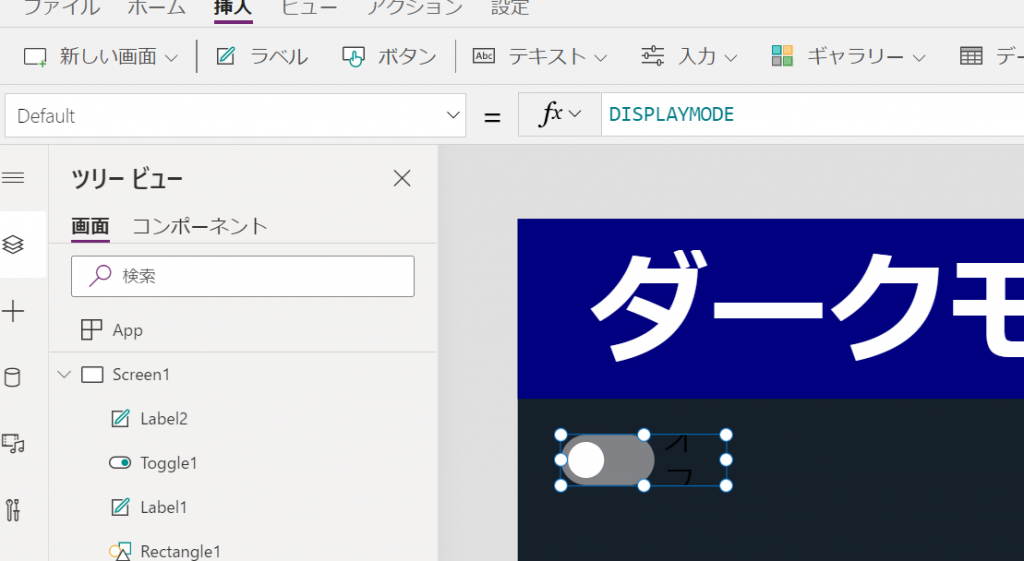Viewport: 1024px width, 561px height.
Task: Click the plus insert icon in left rail
Action: click(13, 311)
